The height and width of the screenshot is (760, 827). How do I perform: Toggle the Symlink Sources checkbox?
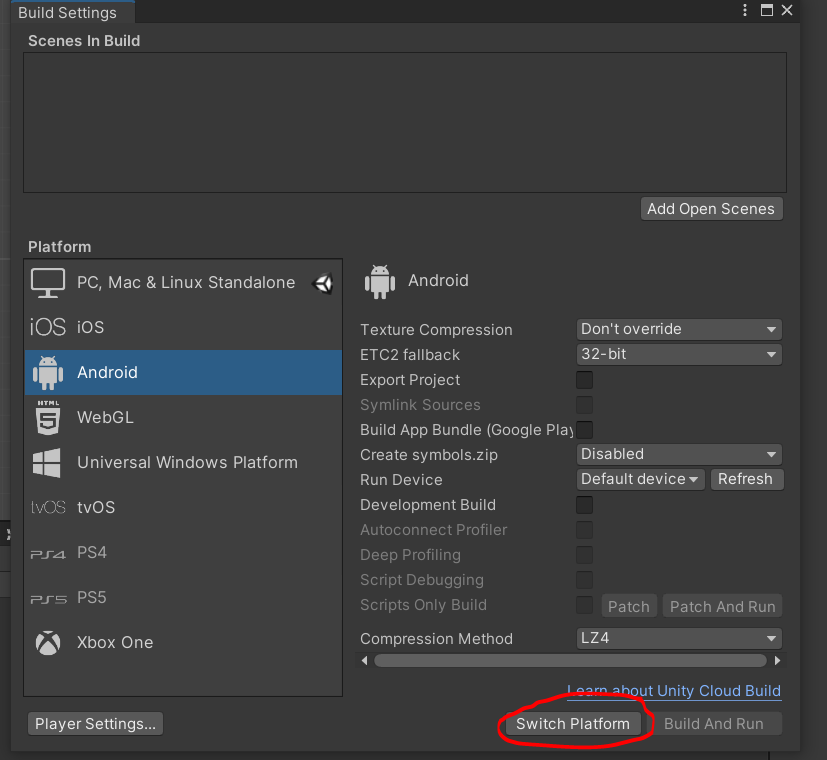(x=584, y=405)
